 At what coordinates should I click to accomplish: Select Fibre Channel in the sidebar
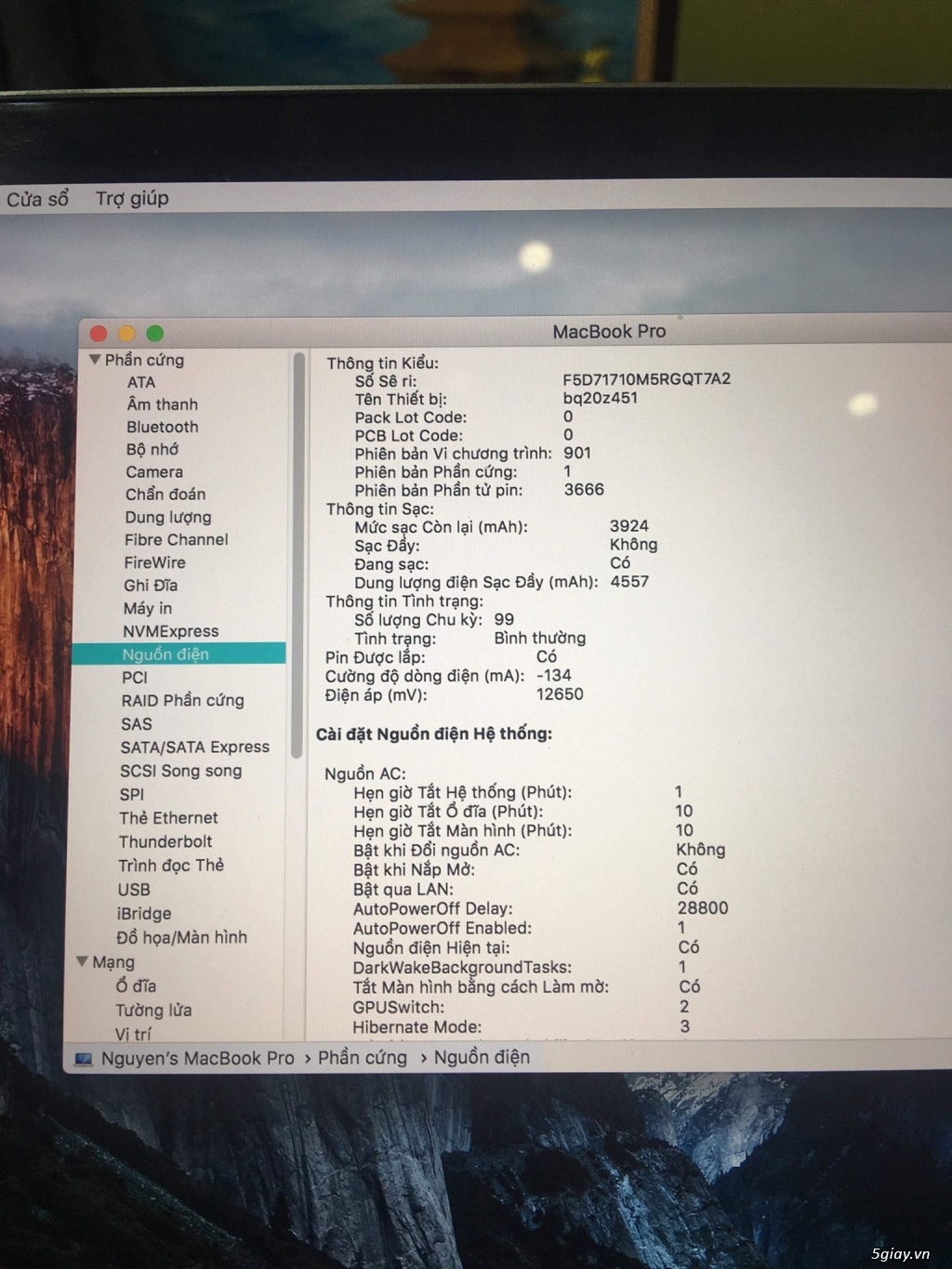point(177,539)
